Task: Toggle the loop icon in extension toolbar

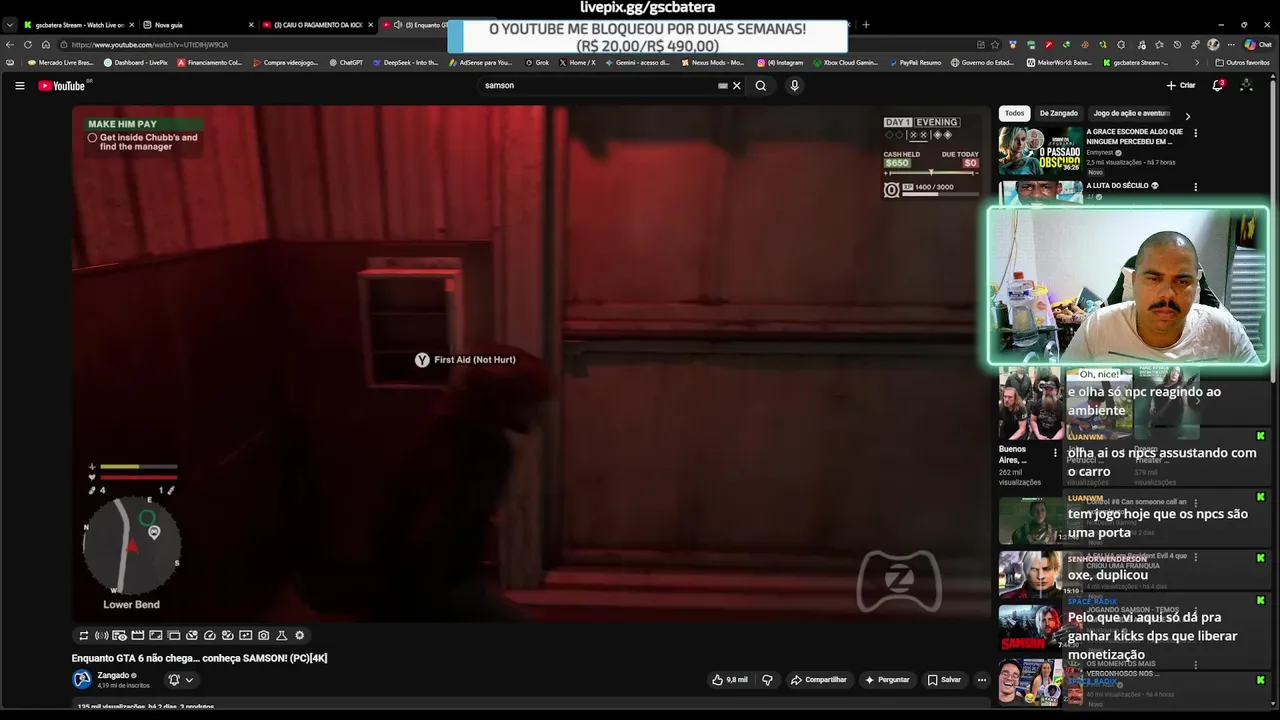Action: (84, 635)
